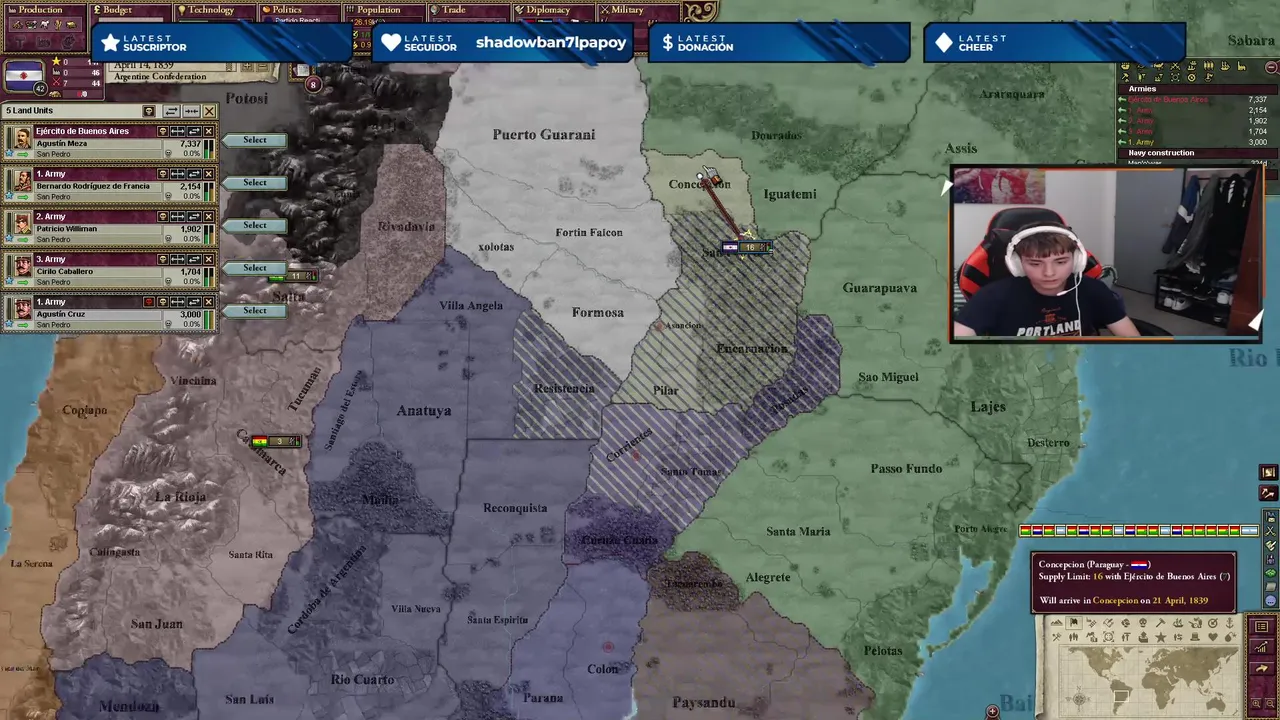The width and height of the screenshot is (1280, 720).
Task: Select Patricio Williman's 2. Army only
Action: tap(255, 225)
